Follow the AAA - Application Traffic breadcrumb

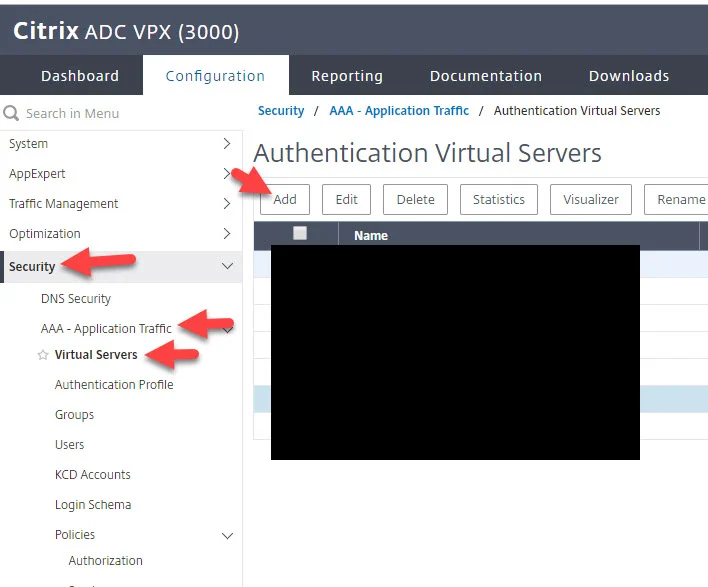click(399, 111)
